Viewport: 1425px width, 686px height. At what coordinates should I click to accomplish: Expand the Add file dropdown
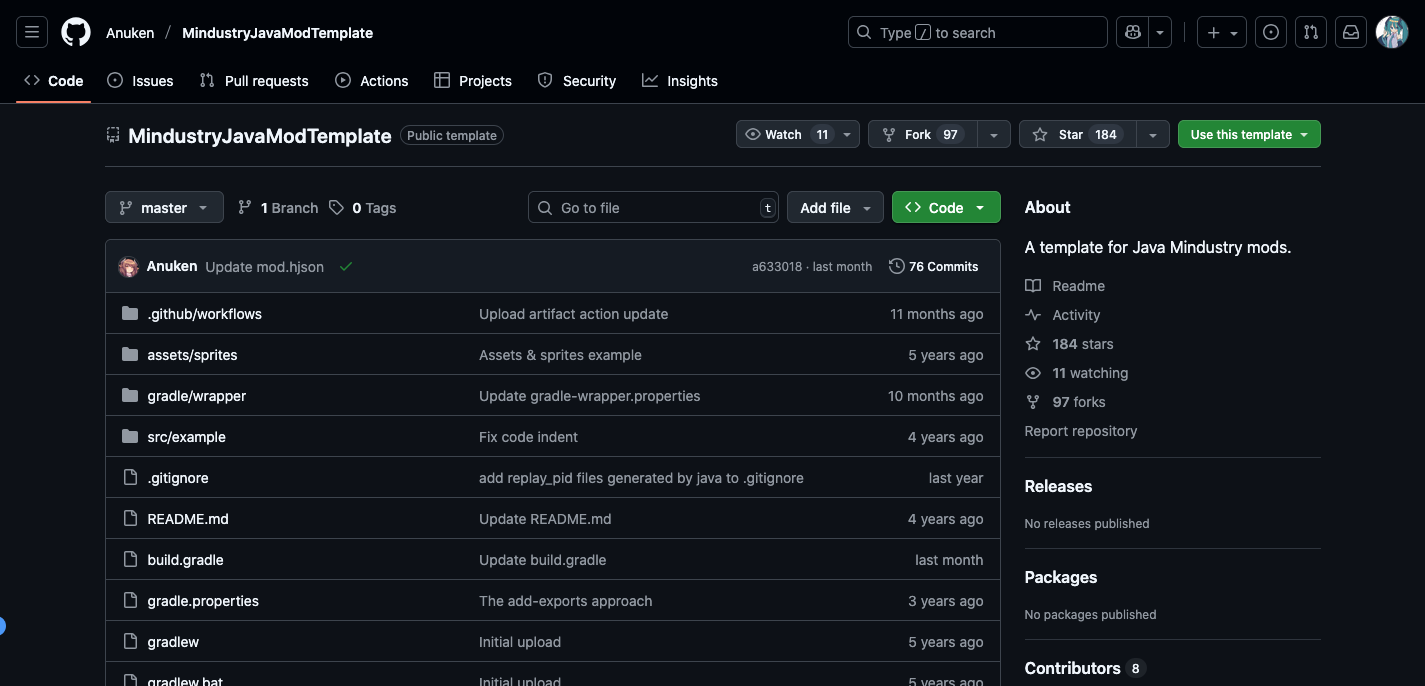coord(834,208)
